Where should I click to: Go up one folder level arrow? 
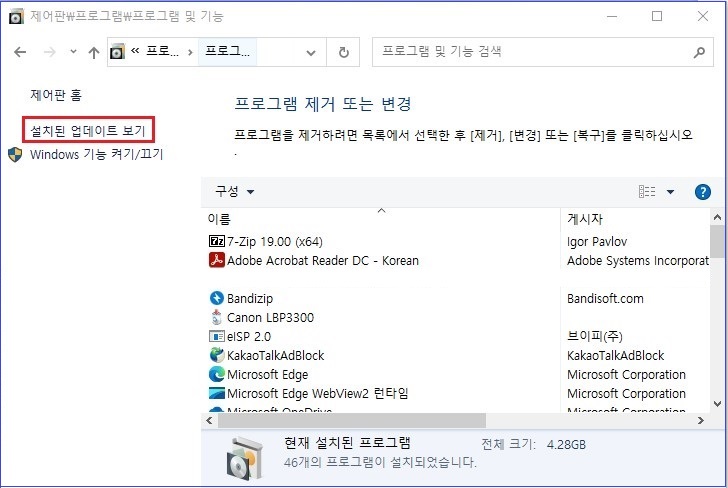click(x=94, y=52)
